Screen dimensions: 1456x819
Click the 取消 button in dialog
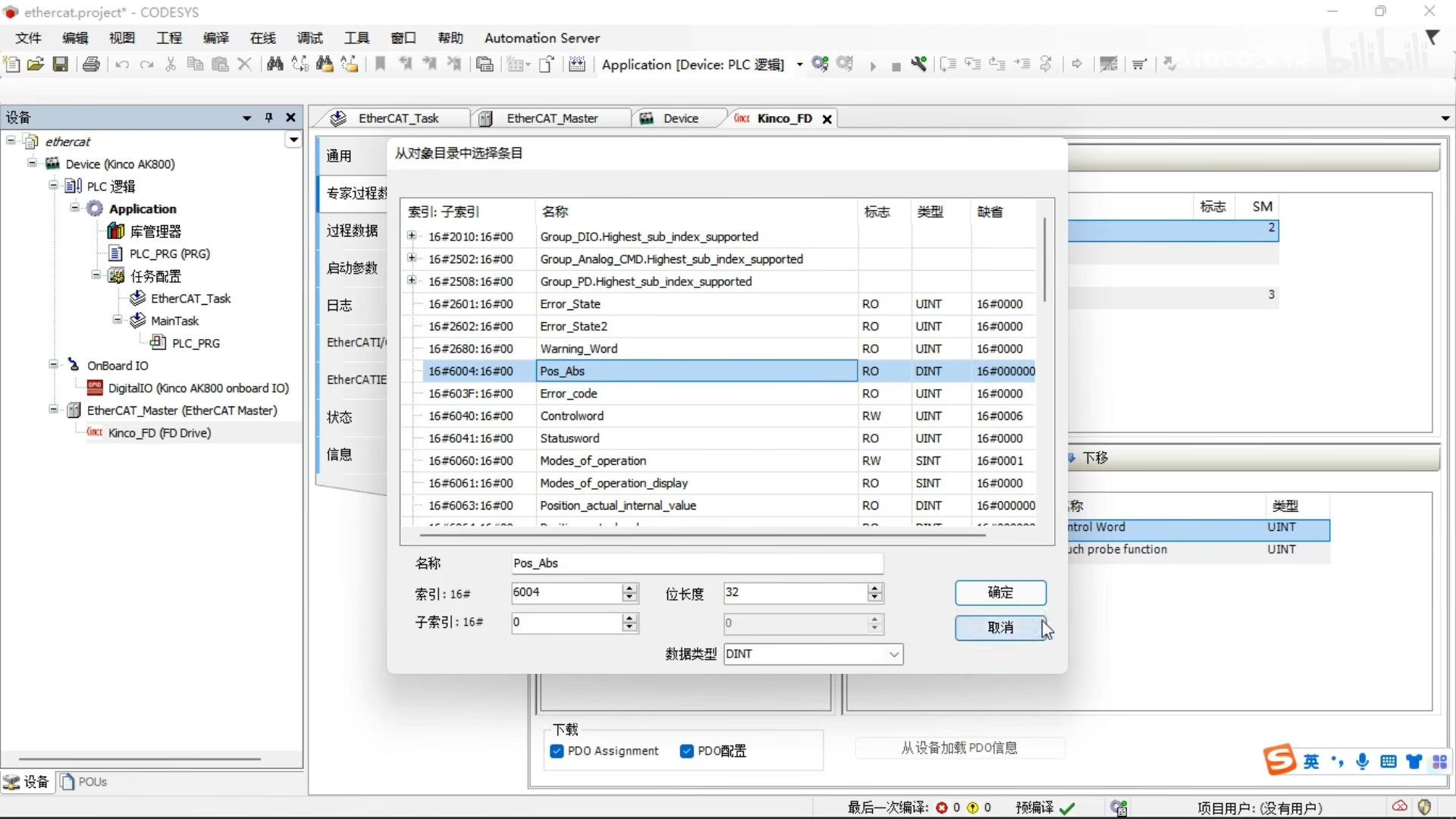[x=1000, y=628]
